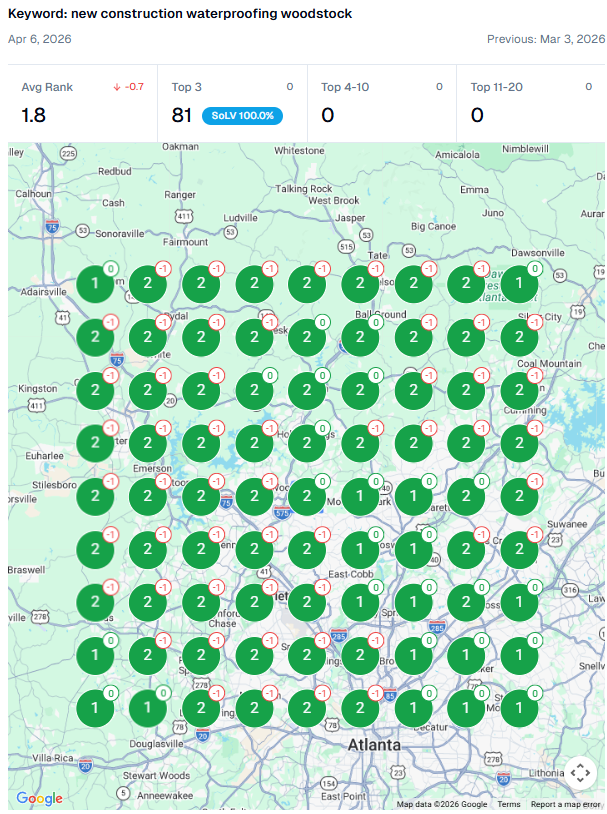Click the SoLV 100.0% badge
Screen dimensions: 607x814
click(x=242, y=116)
